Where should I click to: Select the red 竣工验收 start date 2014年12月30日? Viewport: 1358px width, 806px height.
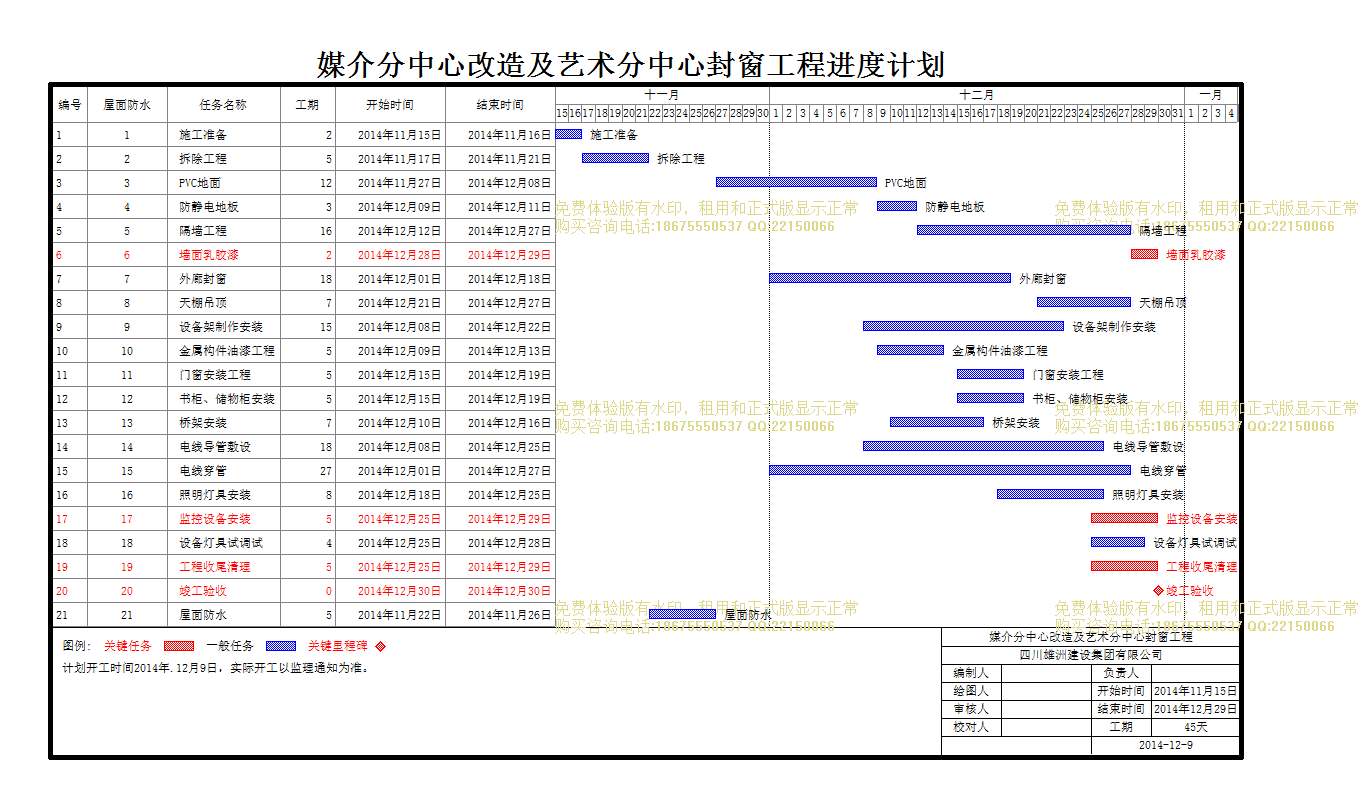(x=390, y=590)
